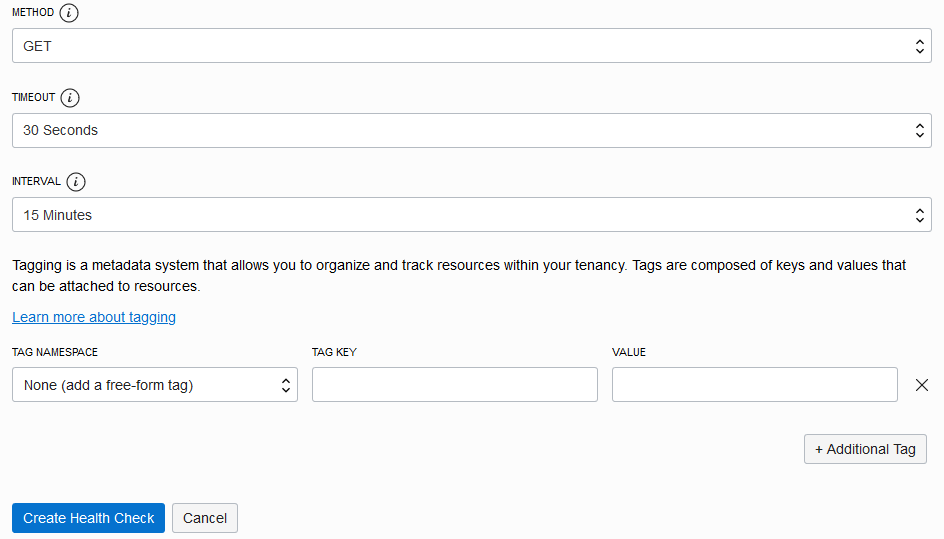The image size is (944, 539).
Task: Follow the 'Learn more about tagging' link
Action: pyautogui.click(x=94, y=317)
